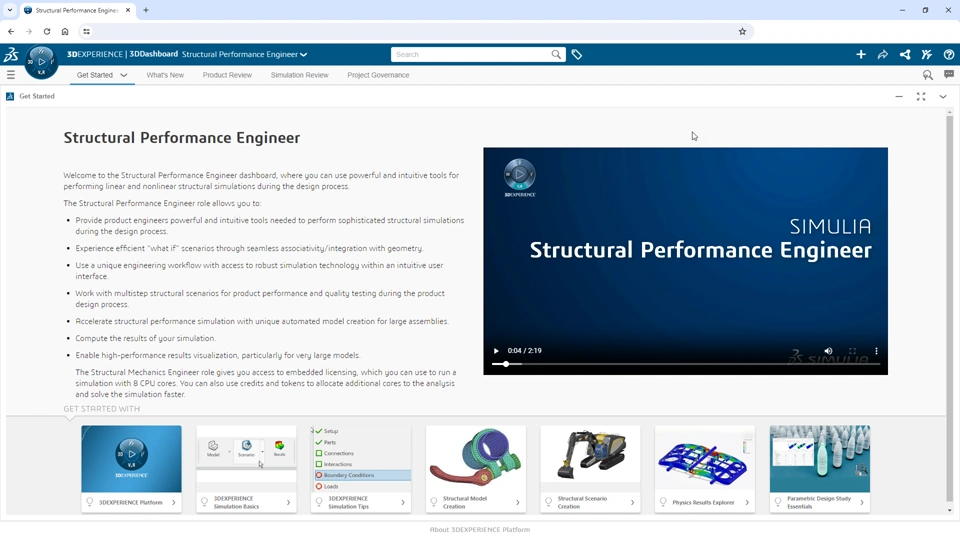960x539 pixels.
Task: Open a new browser tab
Action: (146, 10)
